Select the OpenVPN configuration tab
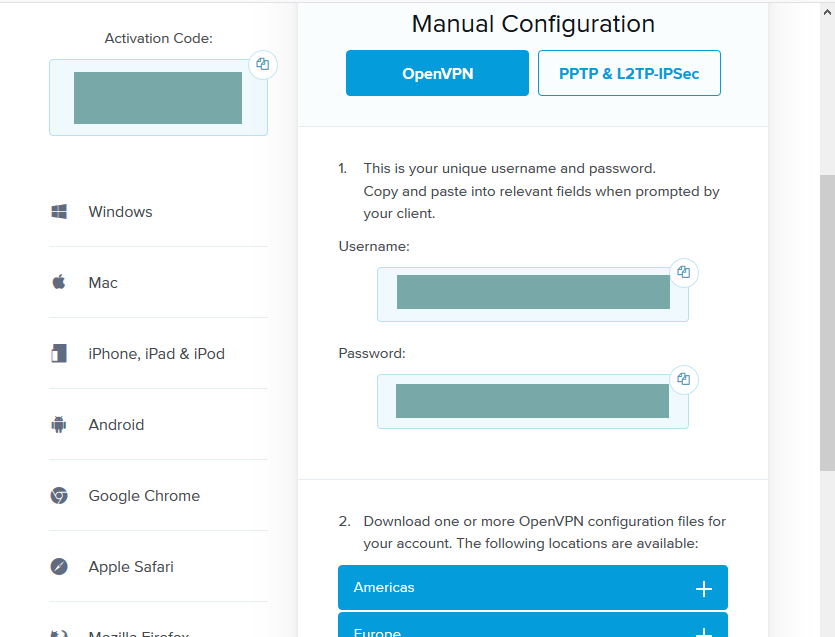835x637 pixels. pyautogui.click(x=437, y=72)
